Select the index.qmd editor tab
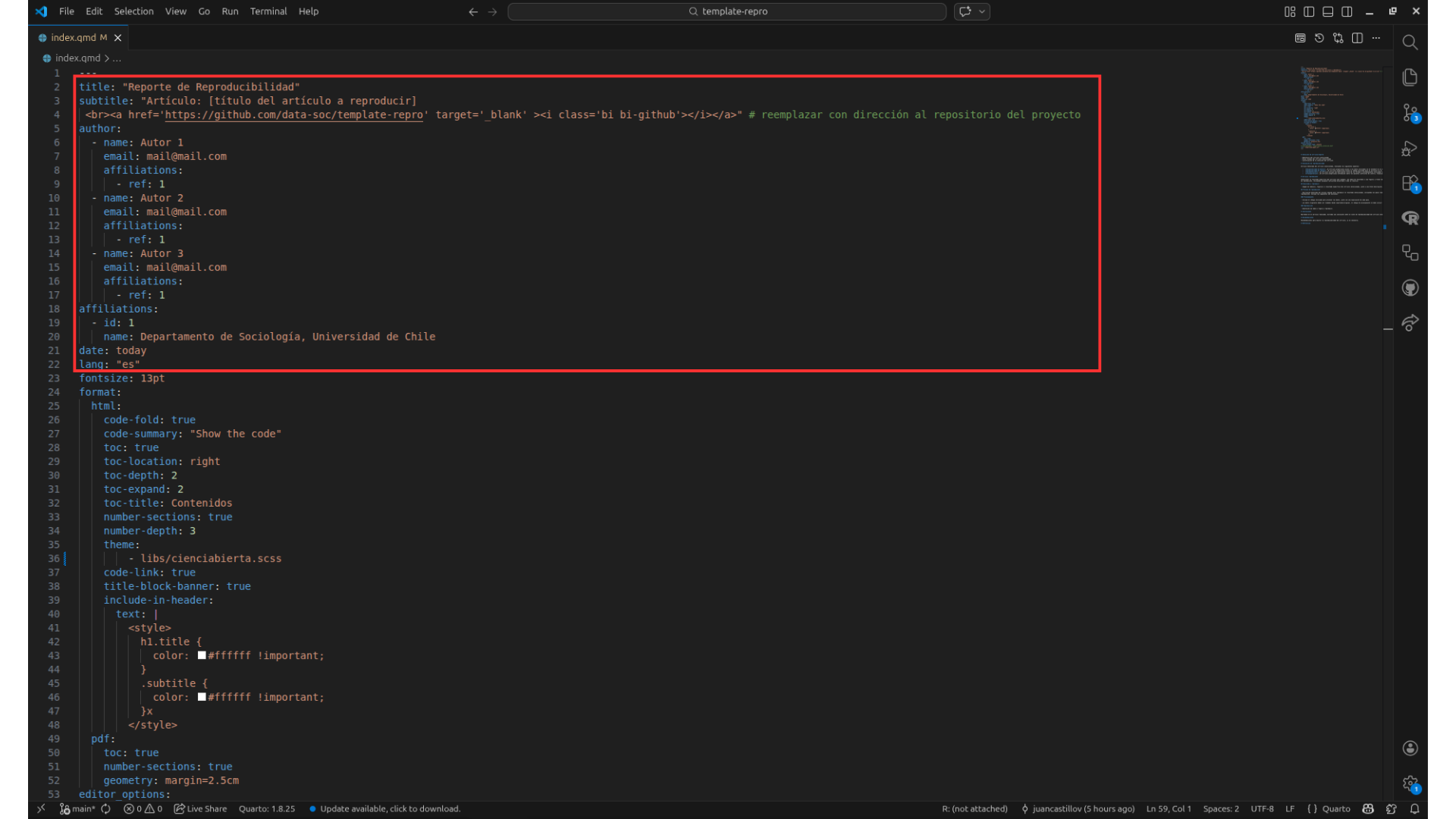Screen dimensions: 1456x819 pyautogui.click(x=73, y=38)
